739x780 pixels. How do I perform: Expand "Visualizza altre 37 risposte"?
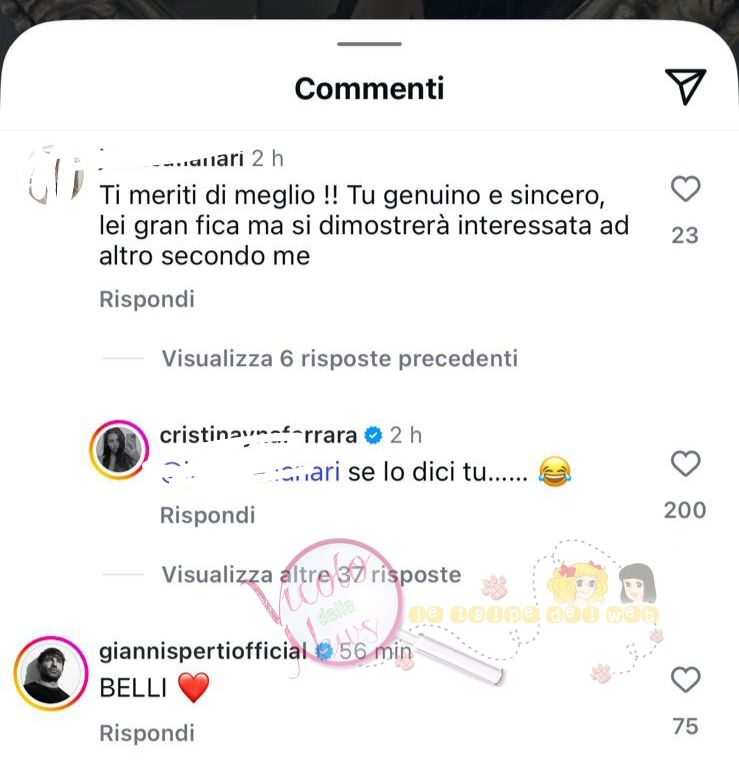[x=311, y=575]
